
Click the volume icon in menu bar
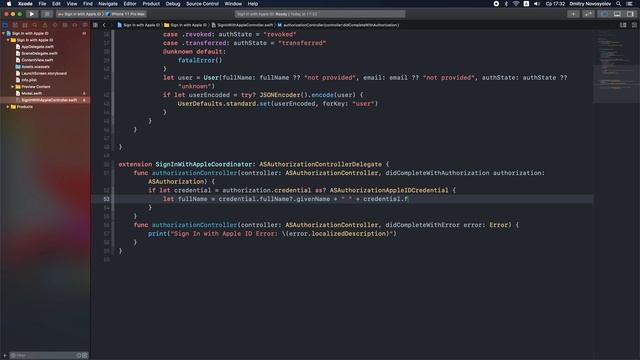click(537, 4)
